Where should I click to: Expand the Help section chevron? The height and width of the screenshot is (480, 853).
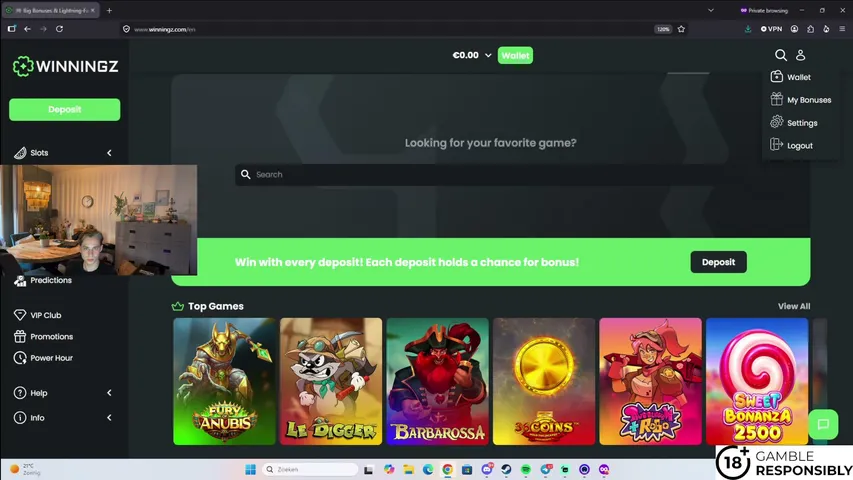[x=109, y=392]
